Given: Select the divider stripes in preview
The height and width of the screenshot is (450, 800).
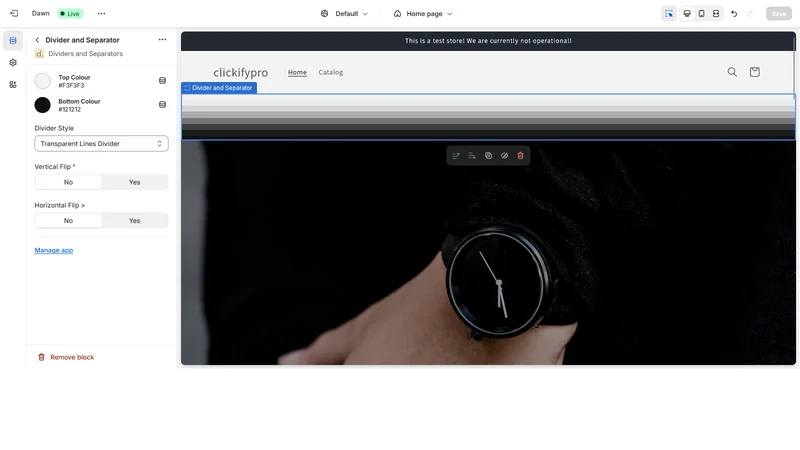Looking at the screenshot, I should click(x=488, y=117).
